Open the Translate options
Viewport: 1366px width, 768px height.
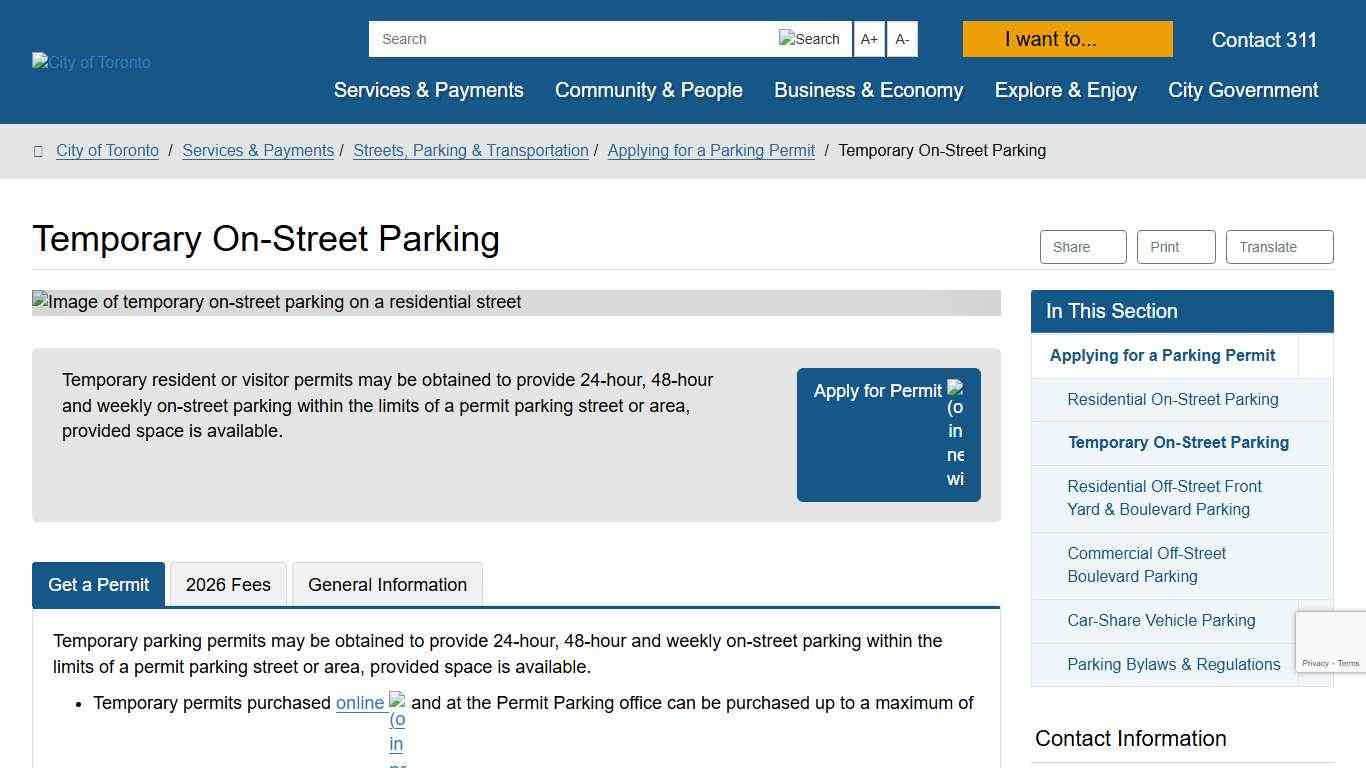pos(1278,246)
